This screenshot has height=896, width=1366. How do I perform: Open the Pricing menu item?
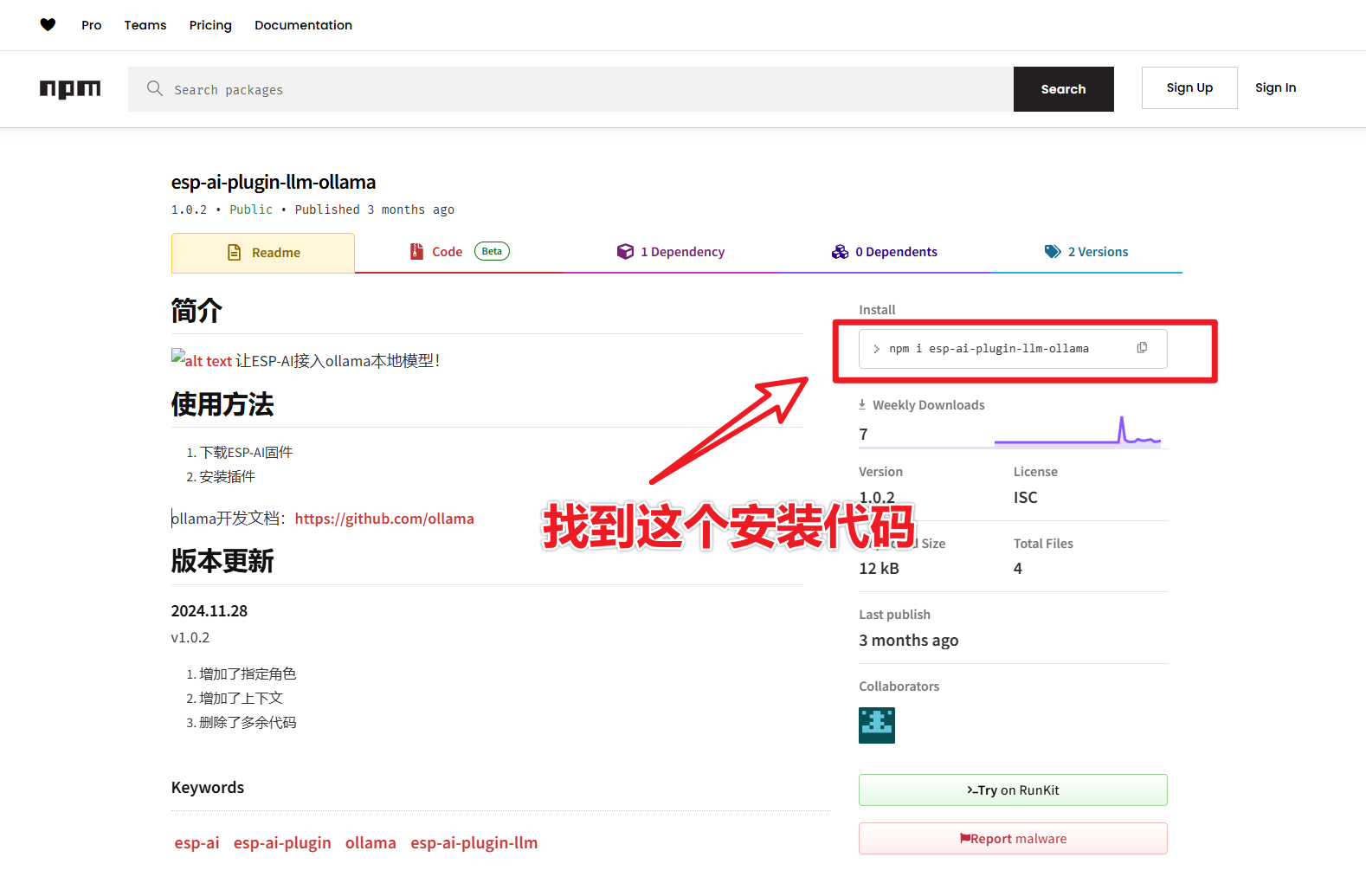[210, 25]
